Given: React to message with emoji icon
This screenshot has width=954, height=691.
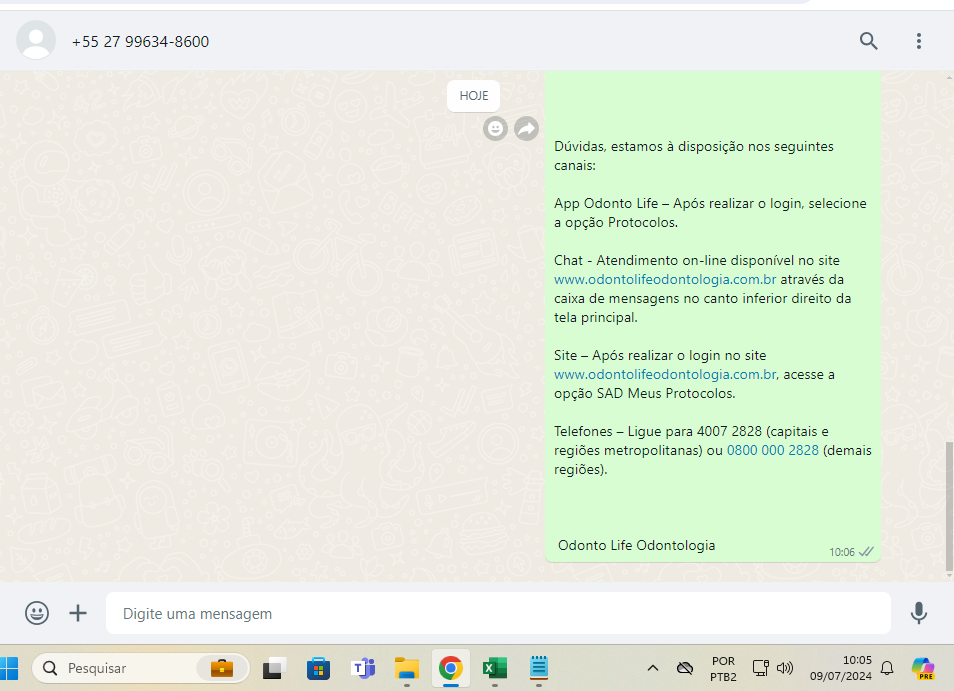Looking at the screenshot, I should click(x=495, y=128).
